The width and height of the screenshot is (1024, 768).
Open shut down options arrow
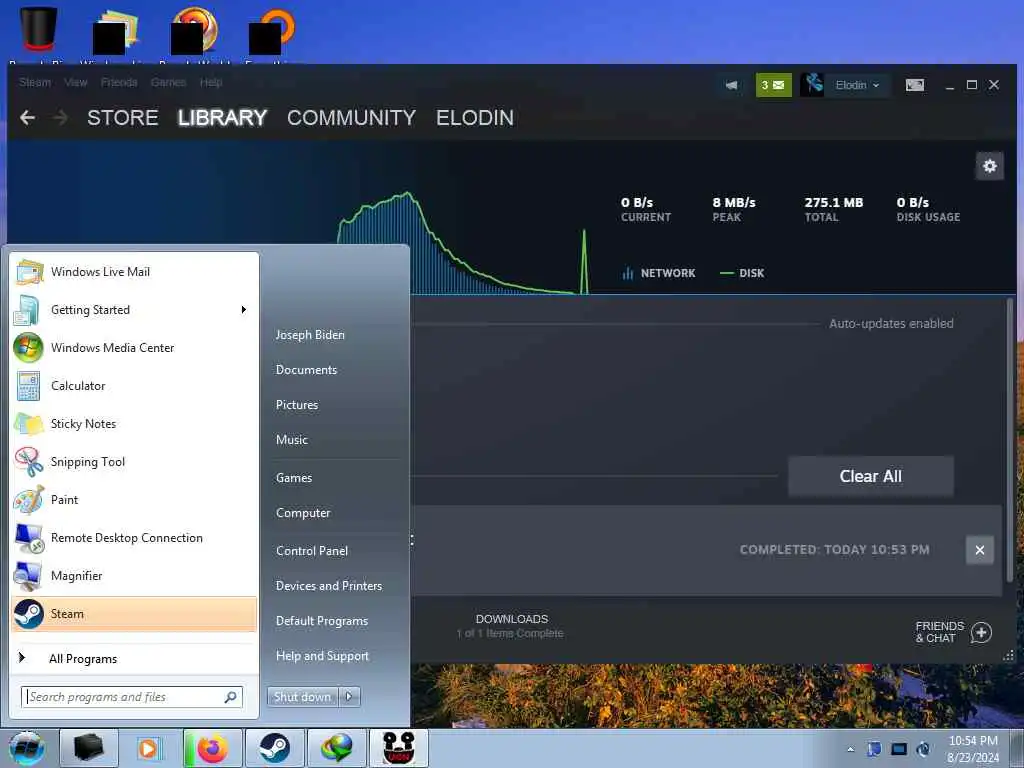349,697
